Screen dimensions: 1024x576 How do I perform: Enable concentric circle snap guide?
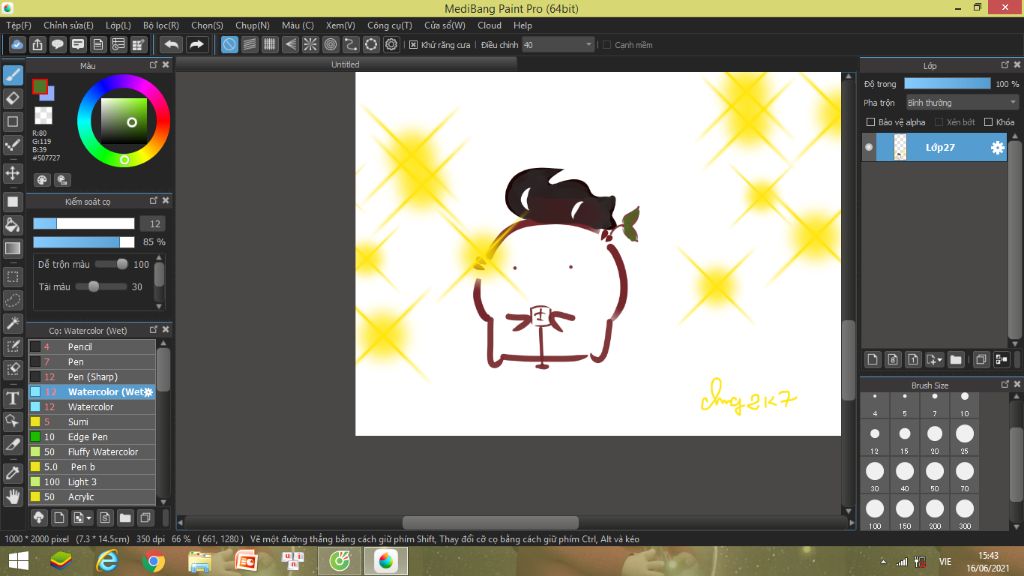(330, 44)
